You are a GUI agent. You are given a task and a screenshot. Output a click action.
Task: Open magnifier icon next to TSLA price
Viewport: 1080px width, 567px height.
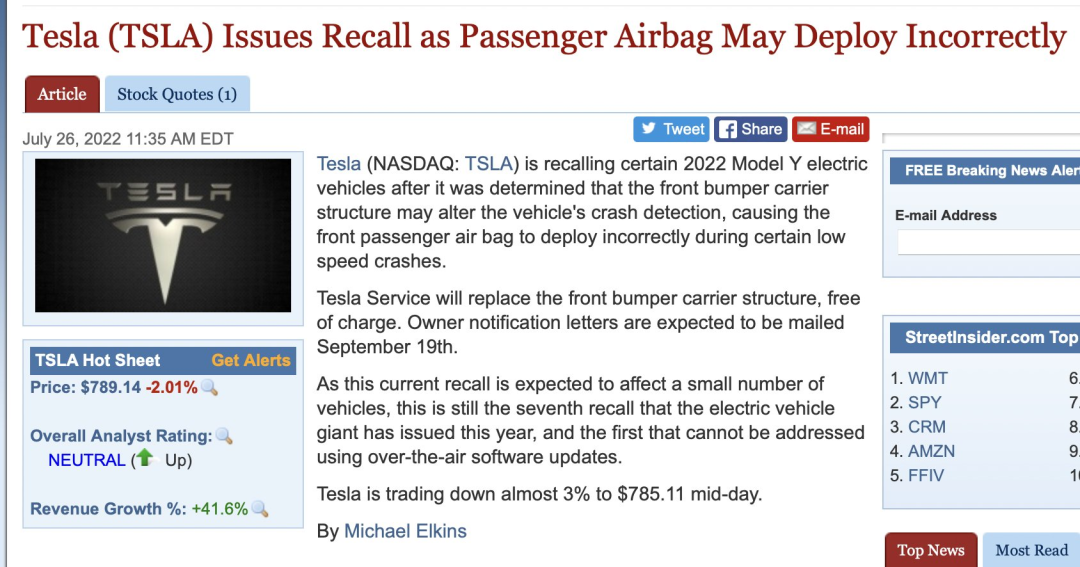point(209,388)
